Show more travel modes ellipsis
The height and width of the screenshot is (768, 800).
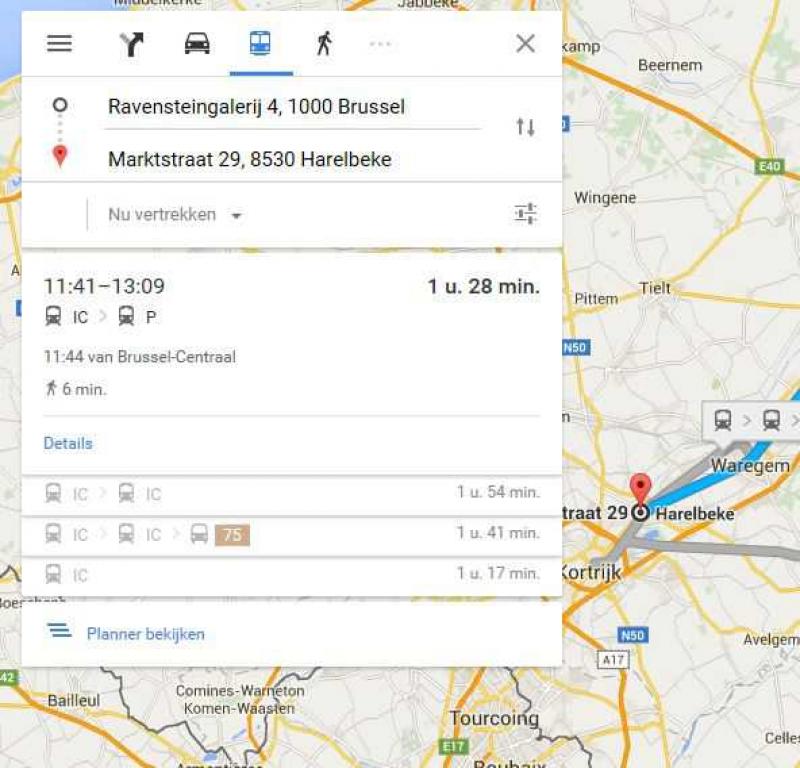380,44
